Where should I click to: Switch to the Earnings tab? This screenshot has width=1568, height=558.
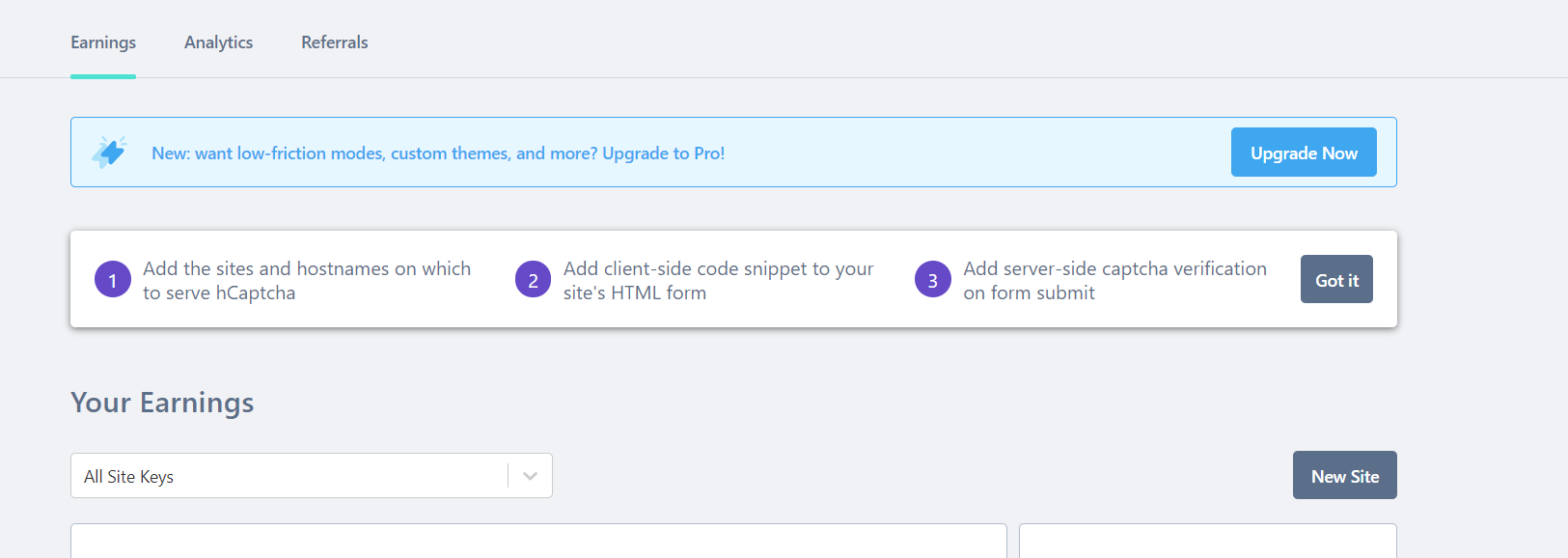pos(103,42)
